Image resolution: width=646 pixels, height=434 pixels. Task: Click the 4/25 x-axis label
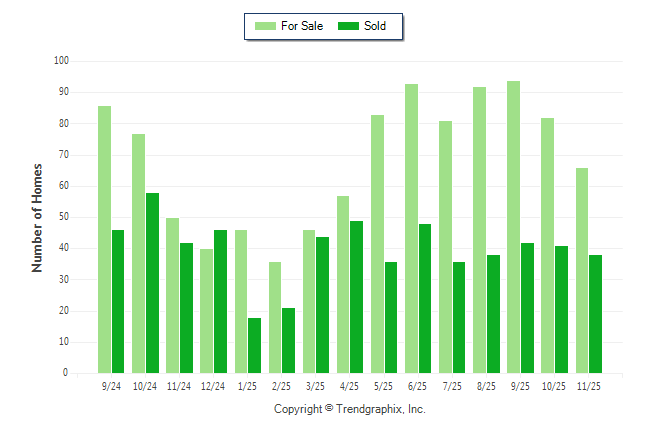349,385
